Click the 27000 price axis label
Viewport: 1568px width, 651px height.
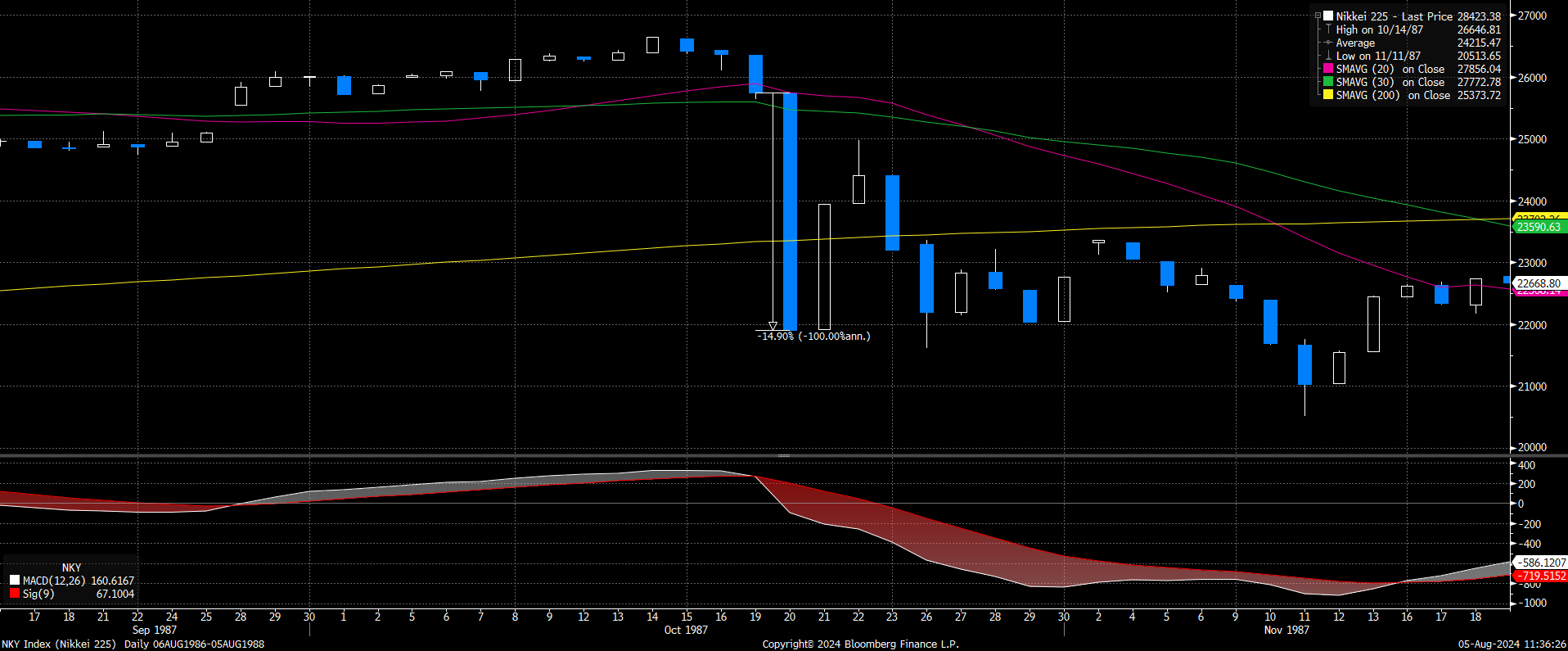(x=1532, y=16)
